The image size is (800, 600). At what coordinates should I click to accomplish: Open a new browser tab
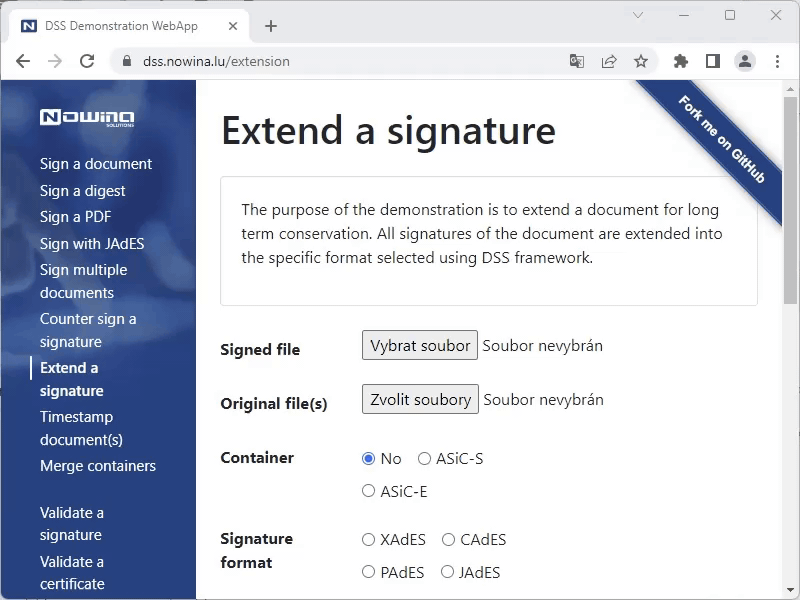click(271, 26)
